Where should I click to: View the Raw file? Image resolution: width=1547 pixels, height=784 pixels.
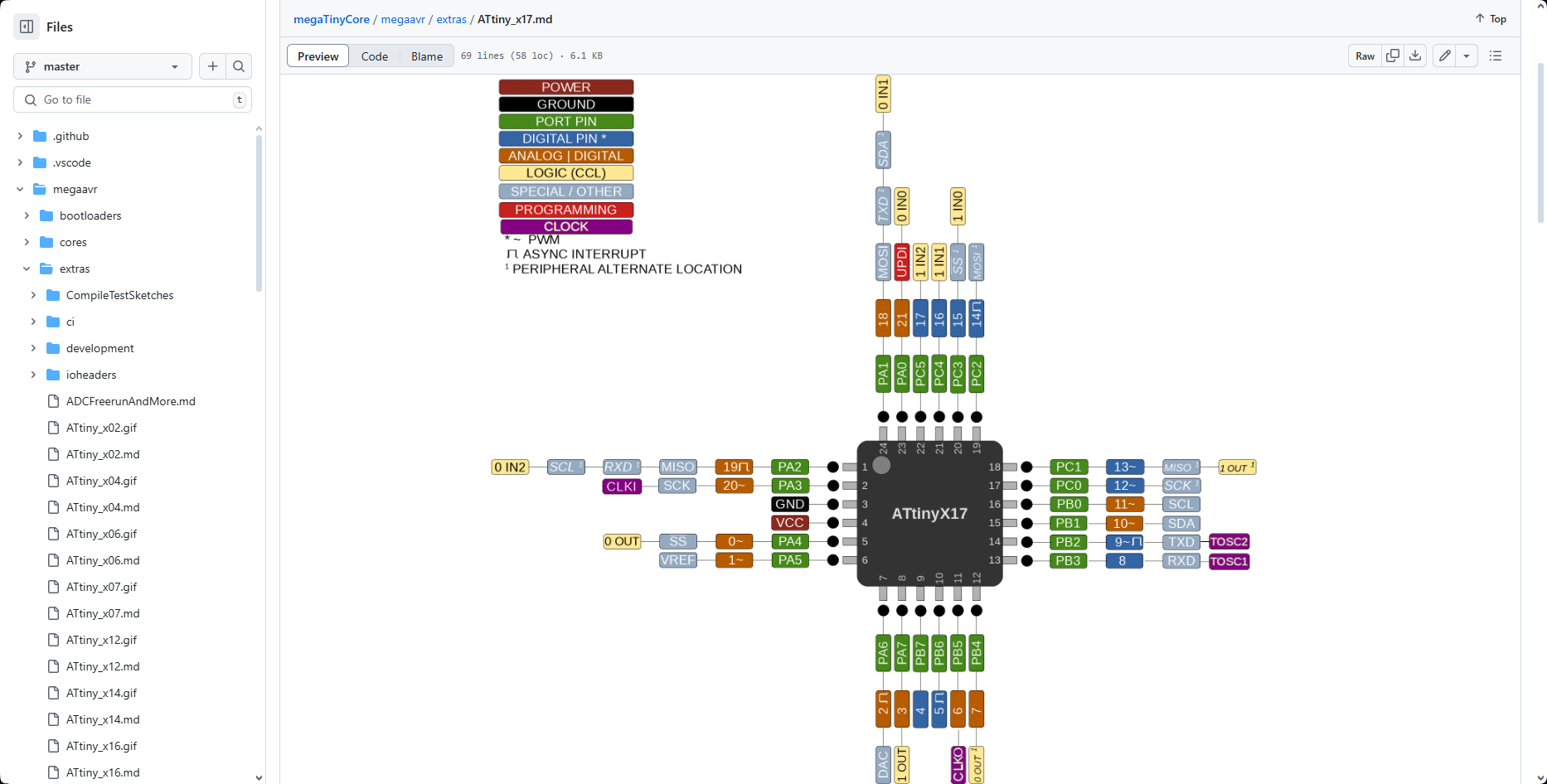[1365, 56]
